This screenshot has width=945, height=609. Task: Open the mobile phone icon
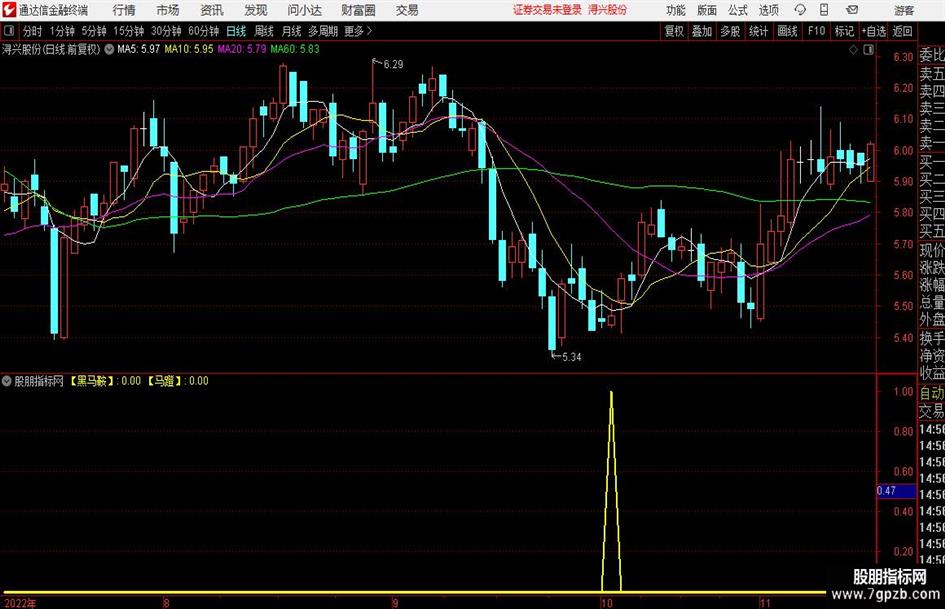[824, 10]
